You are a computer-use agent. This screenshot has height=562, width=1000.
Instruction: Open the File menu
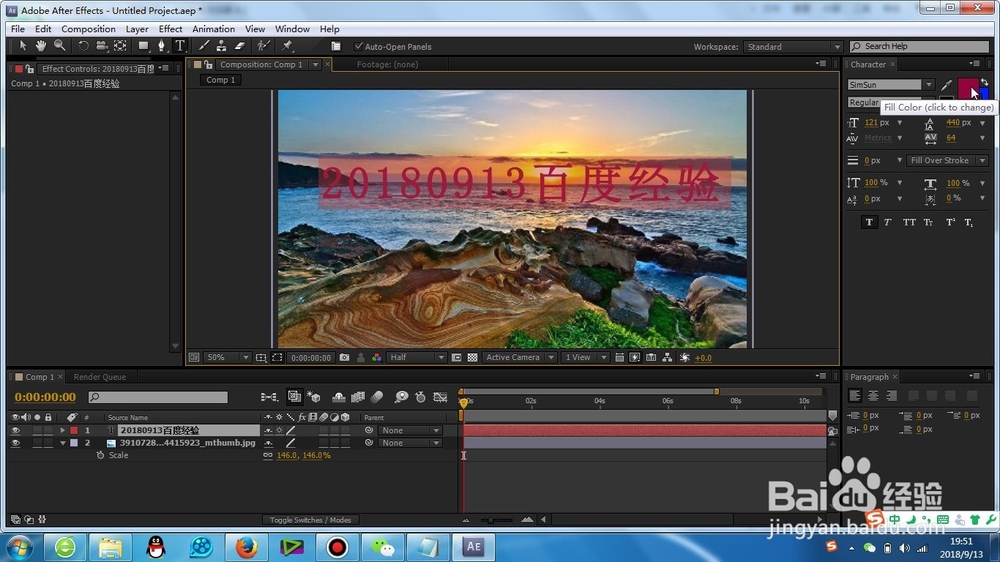18,29
